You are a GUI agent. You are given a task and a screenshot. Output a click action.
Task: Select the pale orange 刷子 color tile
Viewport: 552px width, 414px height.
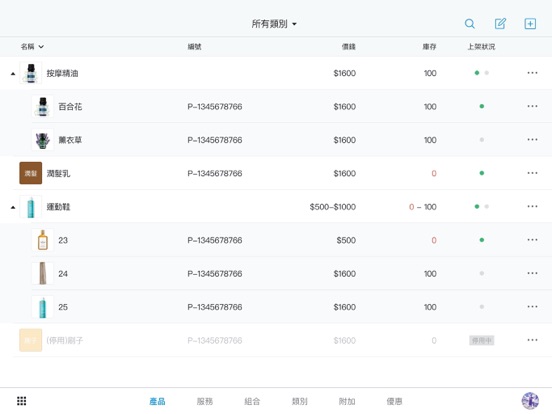pyautogui.click(x=31, y=340)
